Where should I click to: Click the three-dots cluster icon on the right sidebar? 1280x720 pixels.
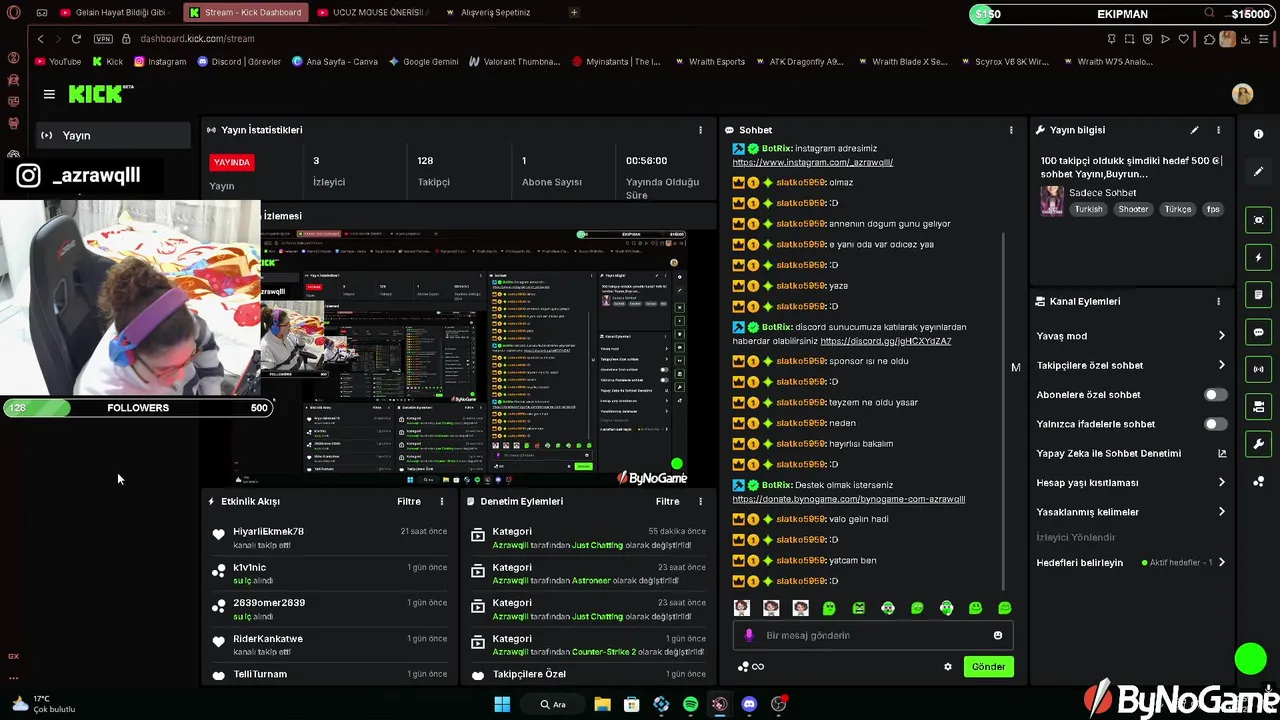[1258, 482]
